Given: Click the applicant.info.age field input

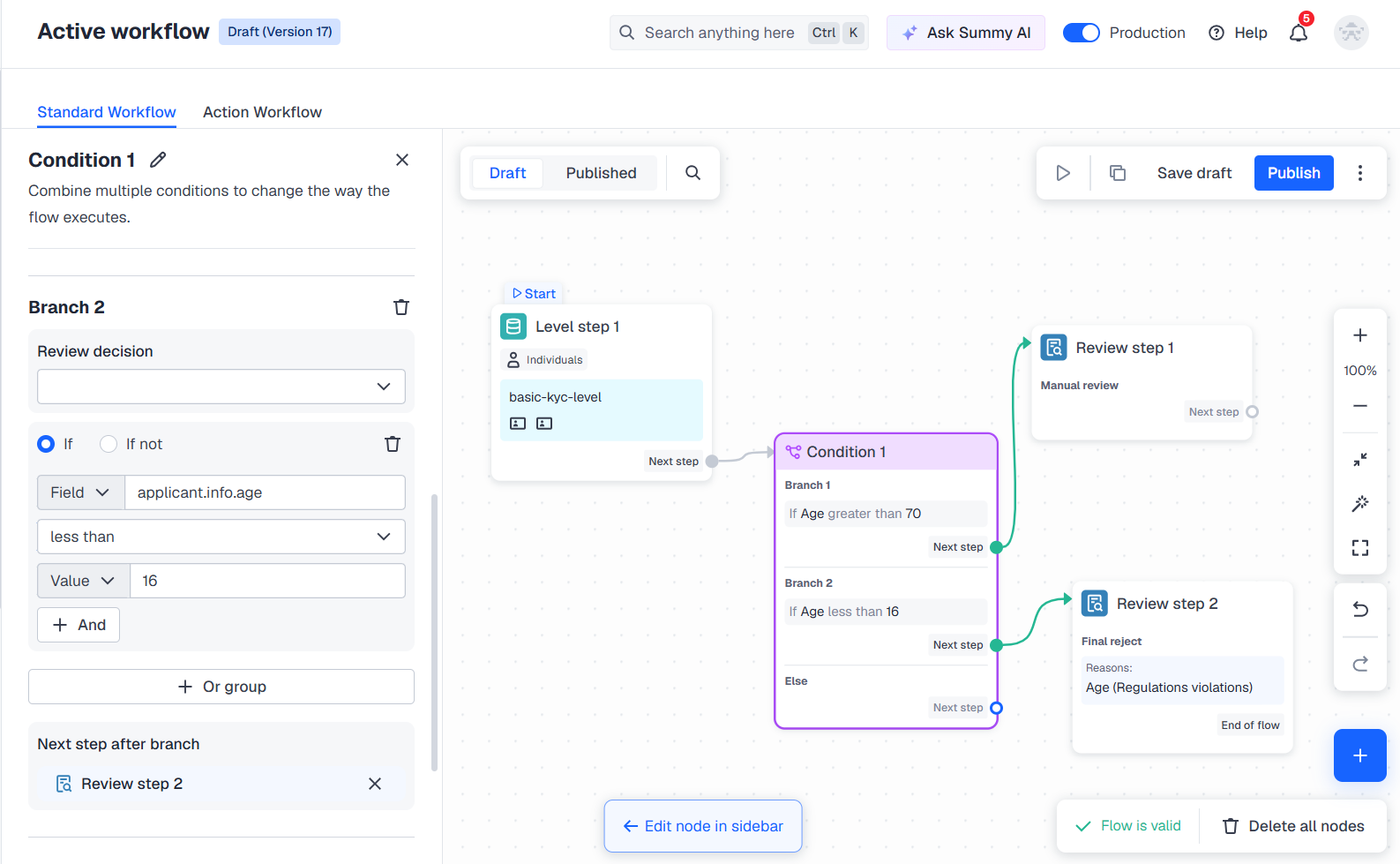Looking at the screenshot, I should point(266,492).
